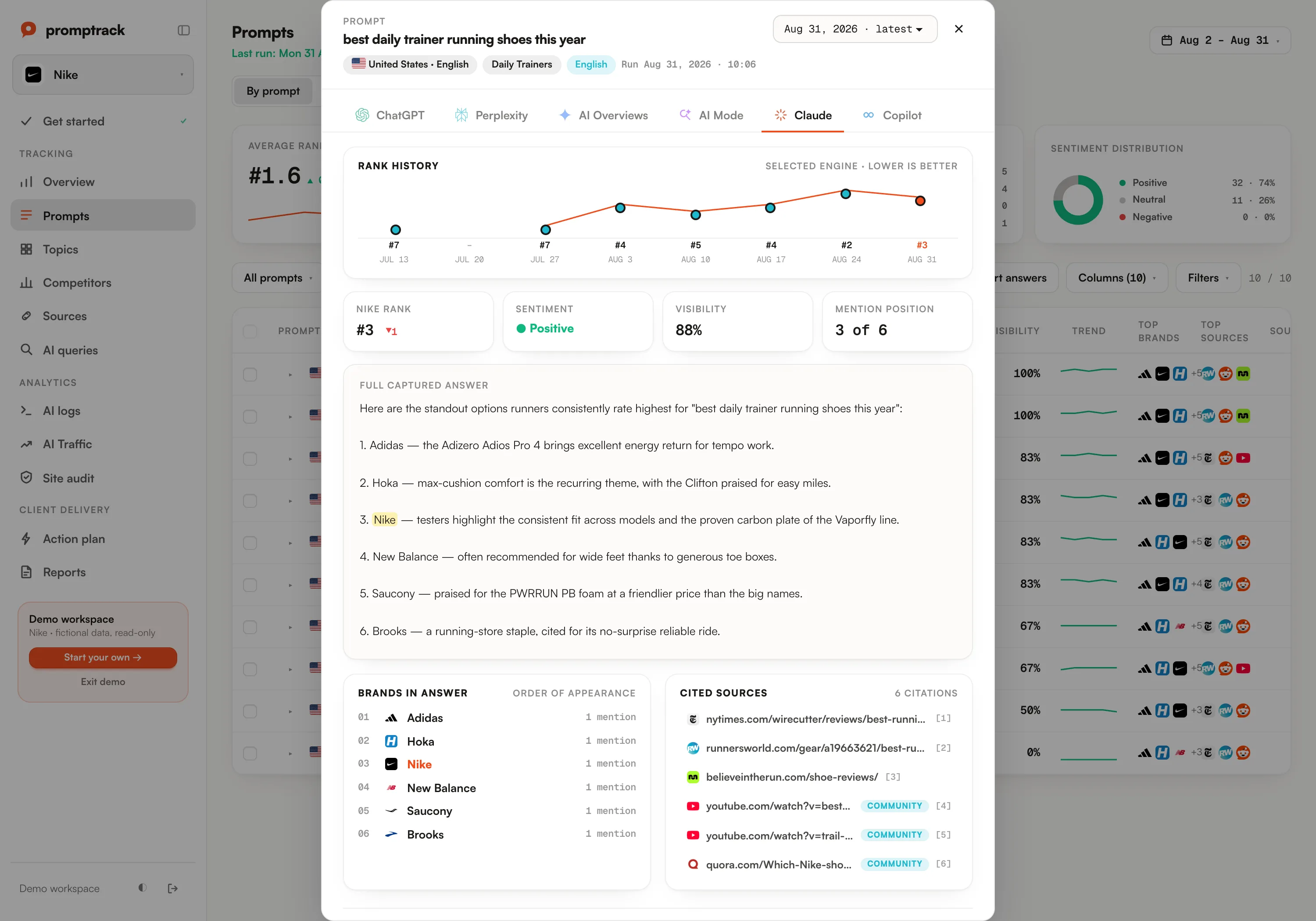Click the Wirecutter favicon in cited sources
Viewport: 1316px width, 921px height.
pos(693,719)
